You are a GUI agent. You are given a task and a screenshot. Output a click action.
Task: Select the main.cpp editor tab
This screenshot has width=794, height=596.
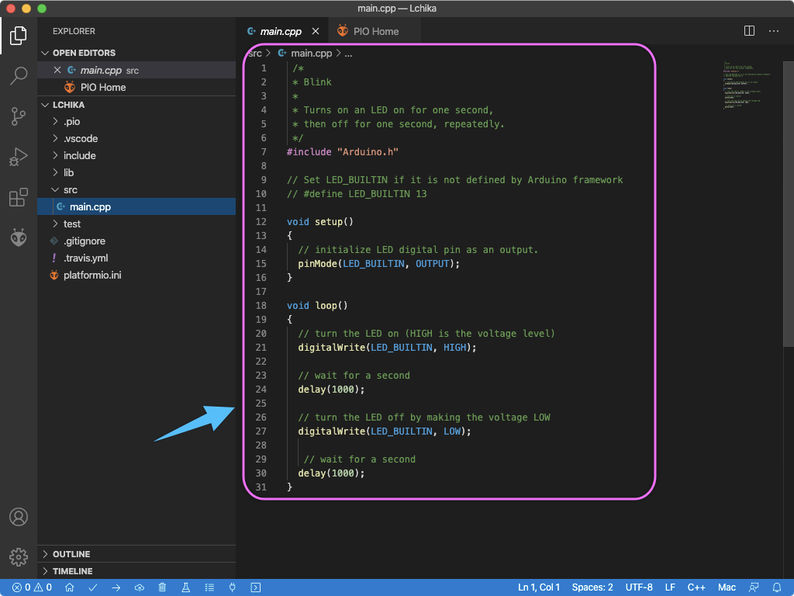(281, 31)
